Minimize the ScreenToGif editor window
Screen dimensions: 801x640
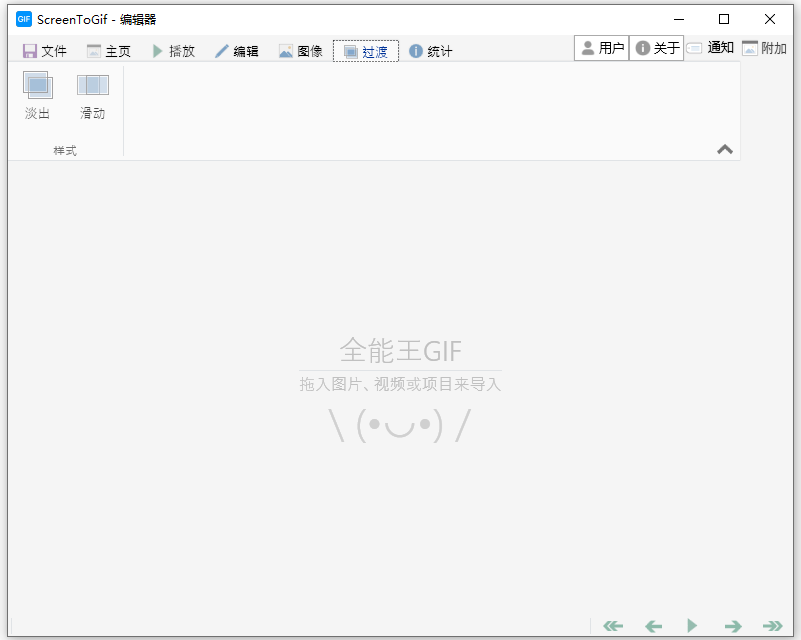[678, 19]
